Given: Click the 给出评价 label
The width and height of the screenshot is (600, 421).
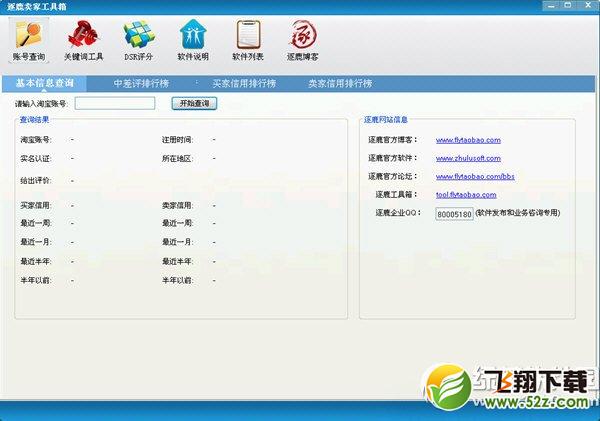Looking at the screenshot, I should 36,181.
